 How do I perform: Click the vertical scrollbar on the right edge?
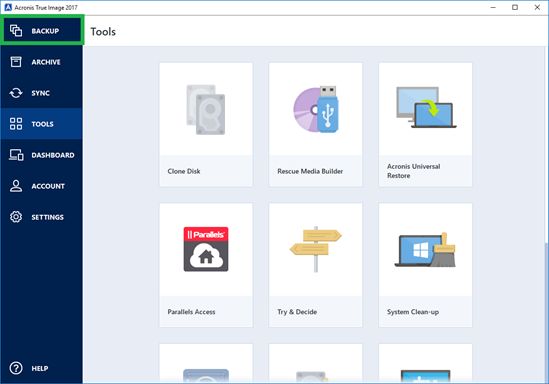547,312
